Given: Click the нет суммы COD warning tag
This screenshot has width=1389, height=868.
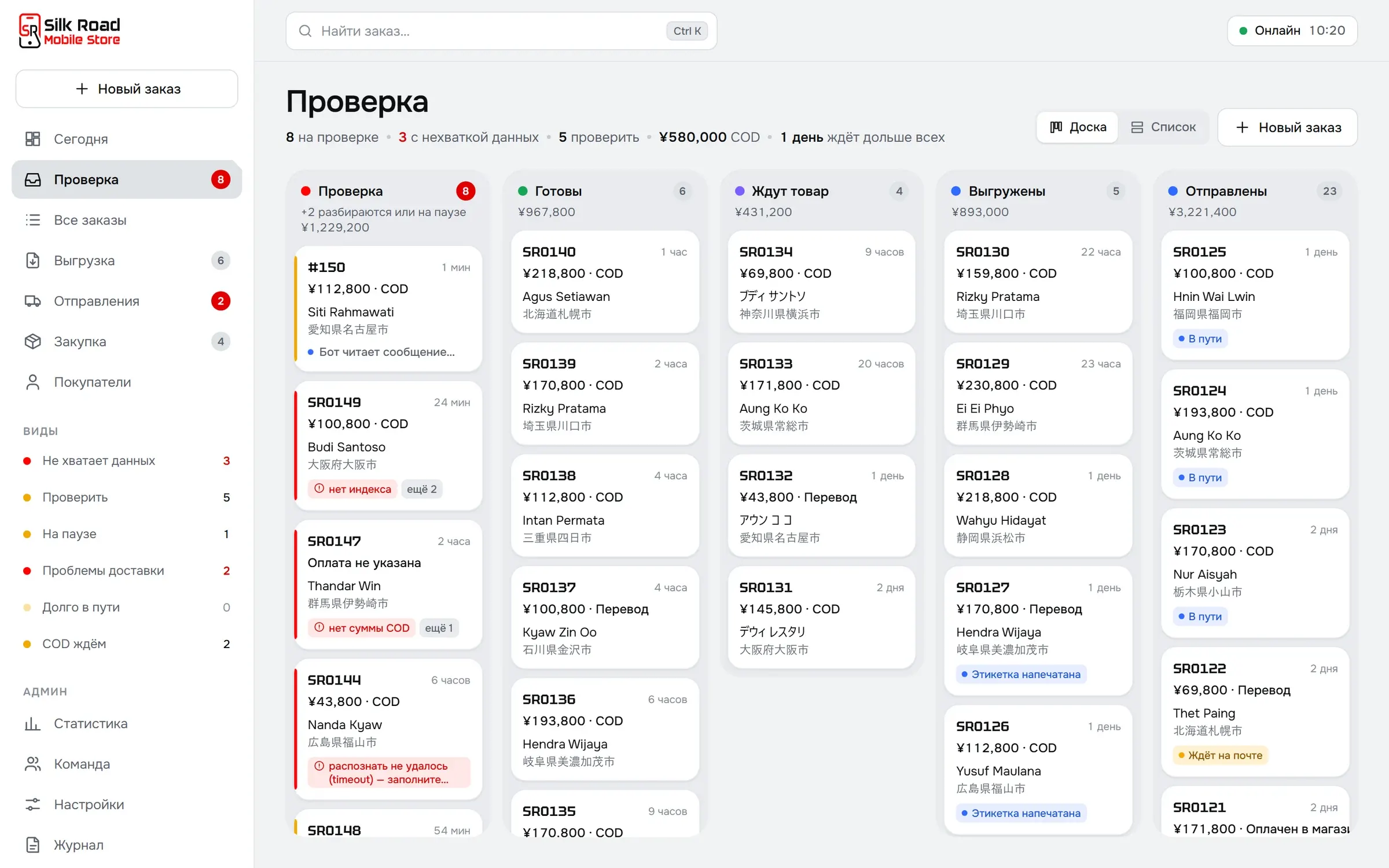Looking at the screenshot, I should pos(362,628).
